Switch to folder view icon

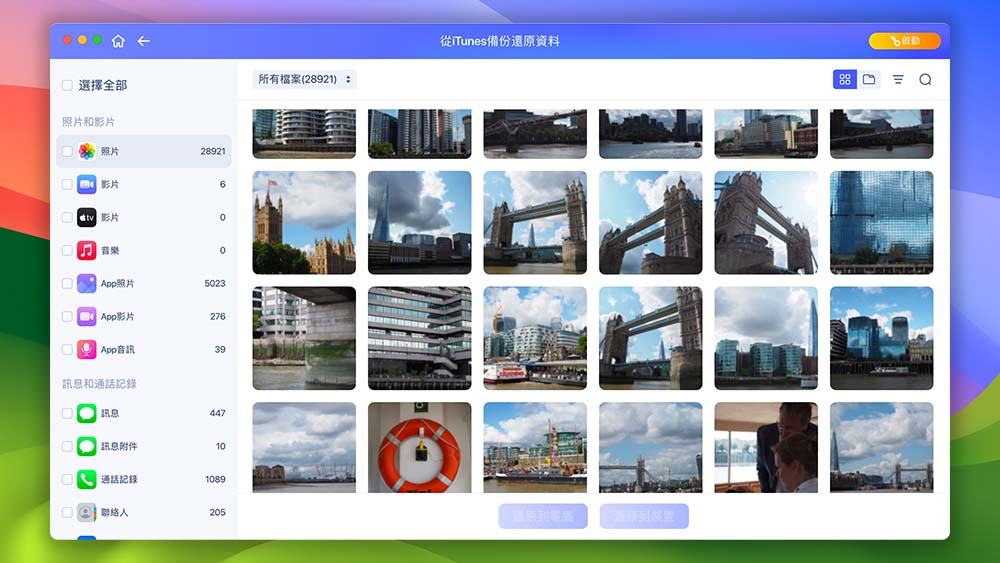click(869, 79)
